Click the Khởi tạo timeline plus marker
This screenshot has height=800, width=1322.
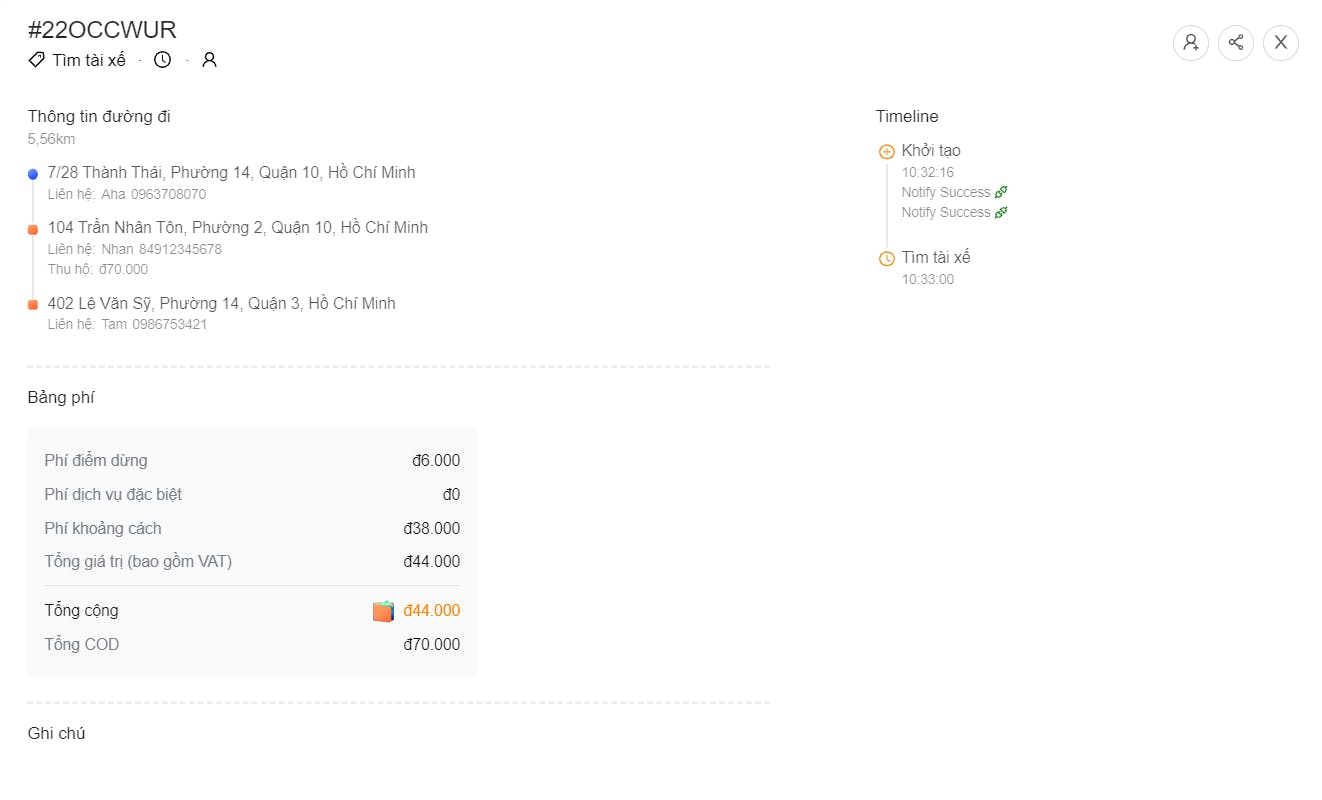pos(886,152)
